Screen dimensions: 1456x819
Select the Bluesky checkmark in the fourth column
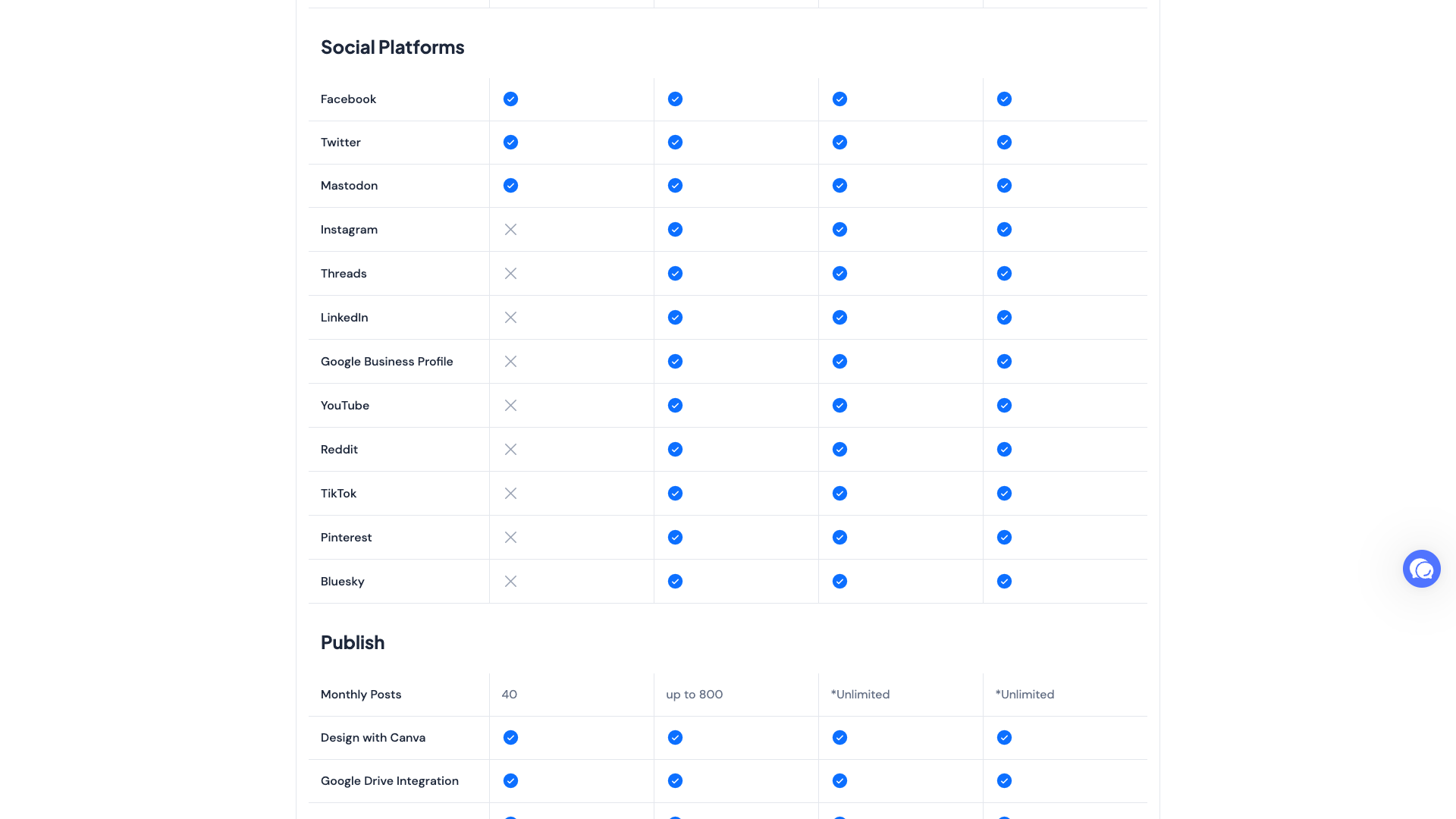pyautogui.click(x=1004, y=581)
